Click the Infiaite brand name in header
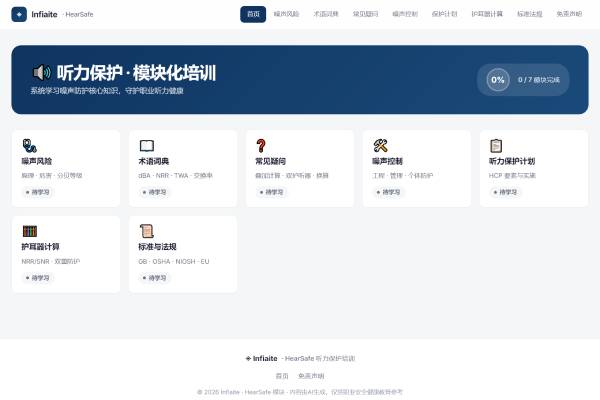The image size is (600, 400). [x=44, y=15]
